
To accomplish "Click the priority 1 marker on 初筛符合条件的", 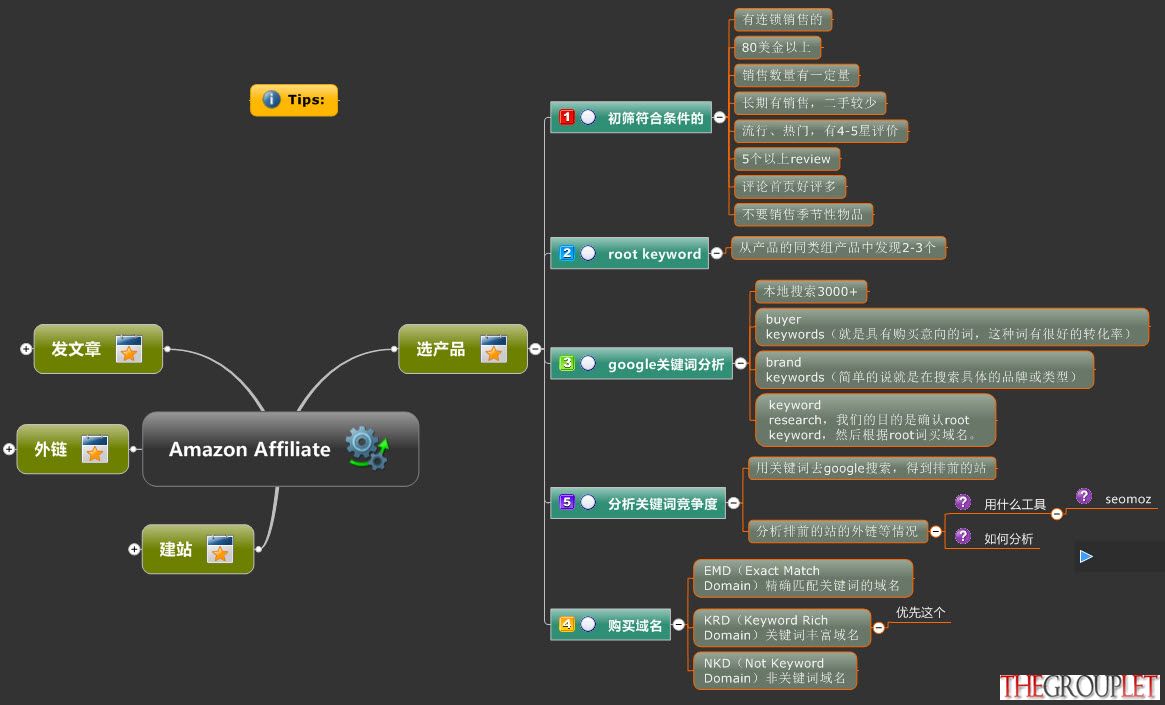I will coord(568,117).
